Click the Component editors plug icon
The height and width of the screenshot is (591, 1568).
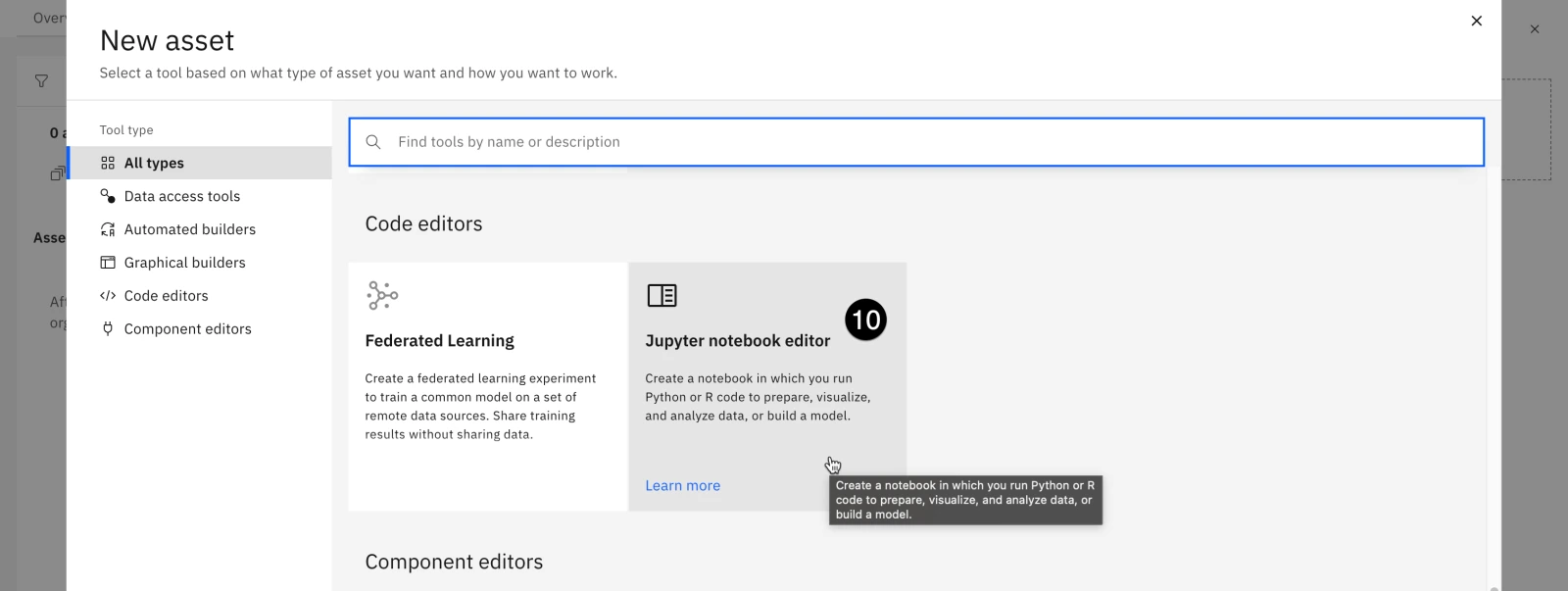[x=108, y=329]
